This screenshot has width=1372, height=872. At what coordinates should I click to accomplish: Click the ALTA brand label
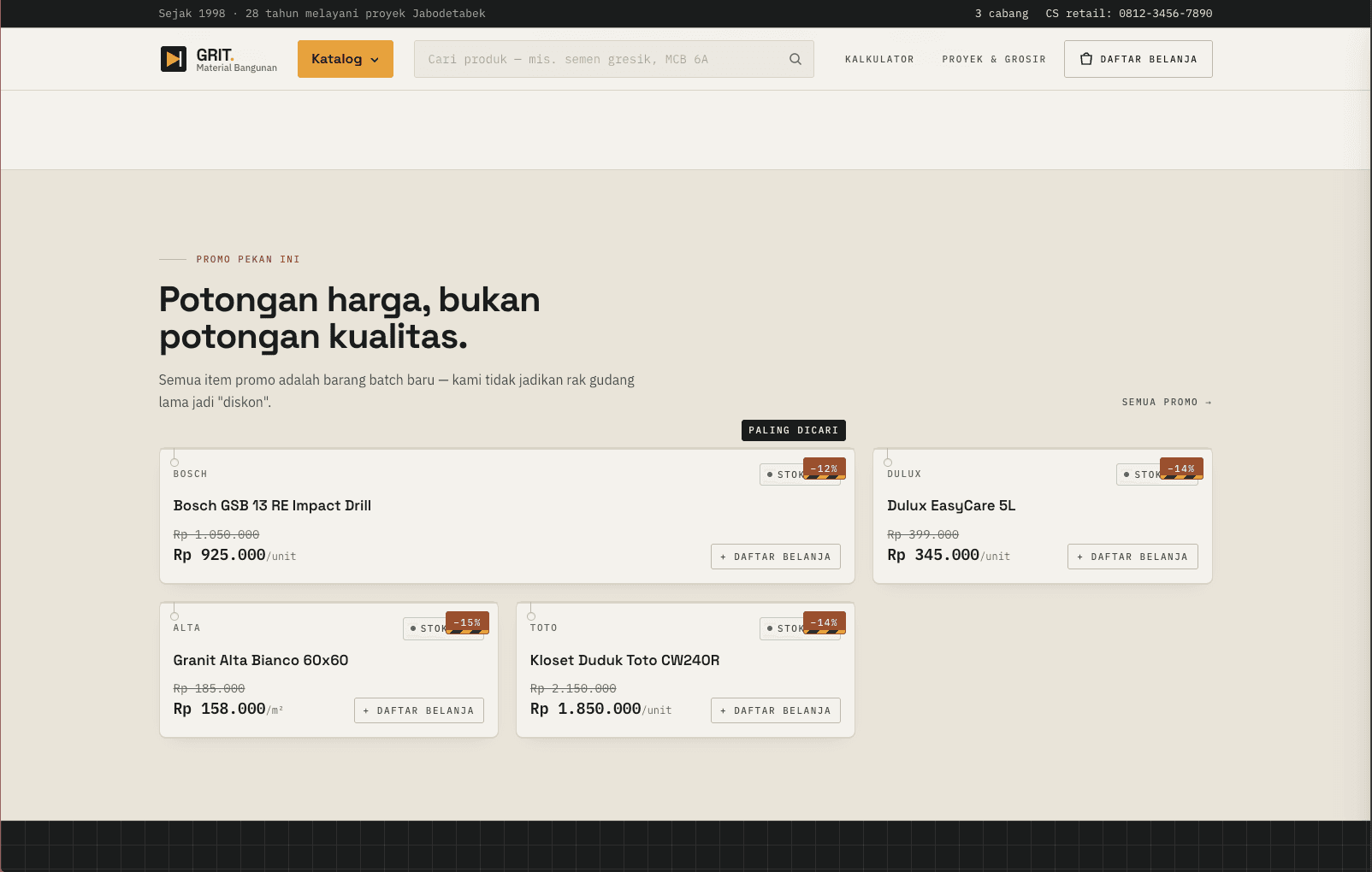(x=187, y=627)
